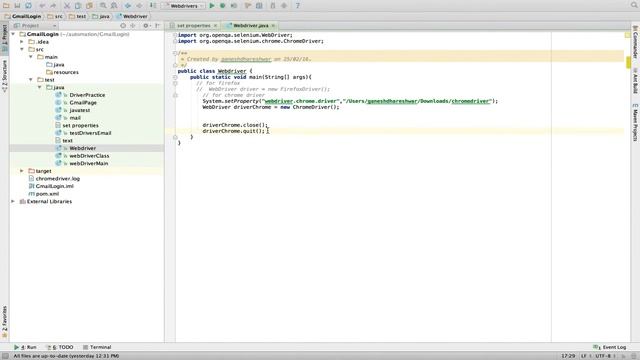Collapse the GmailLogin root tree node

click(13, 34)
